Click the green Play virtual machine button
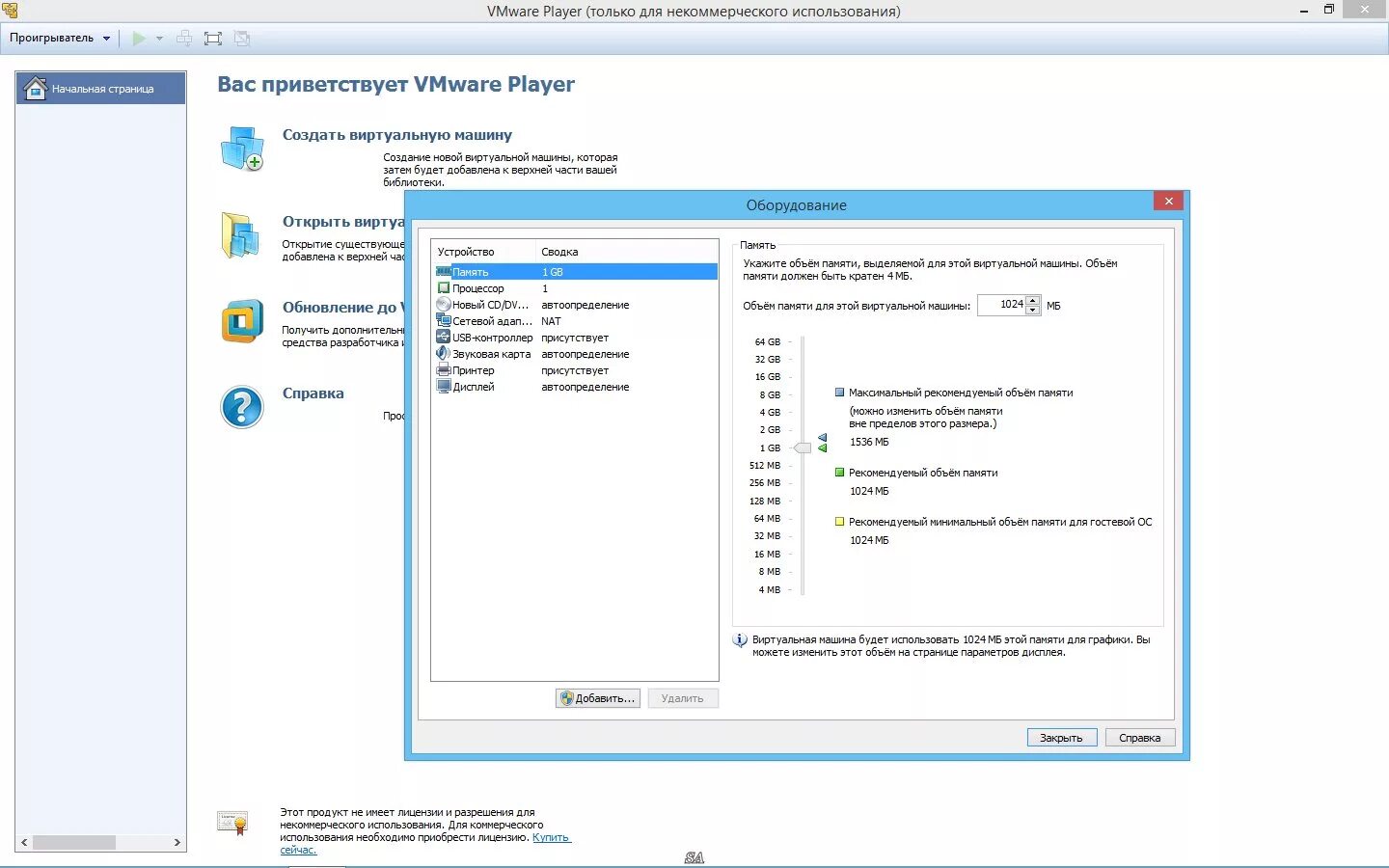 pos(139,39)
